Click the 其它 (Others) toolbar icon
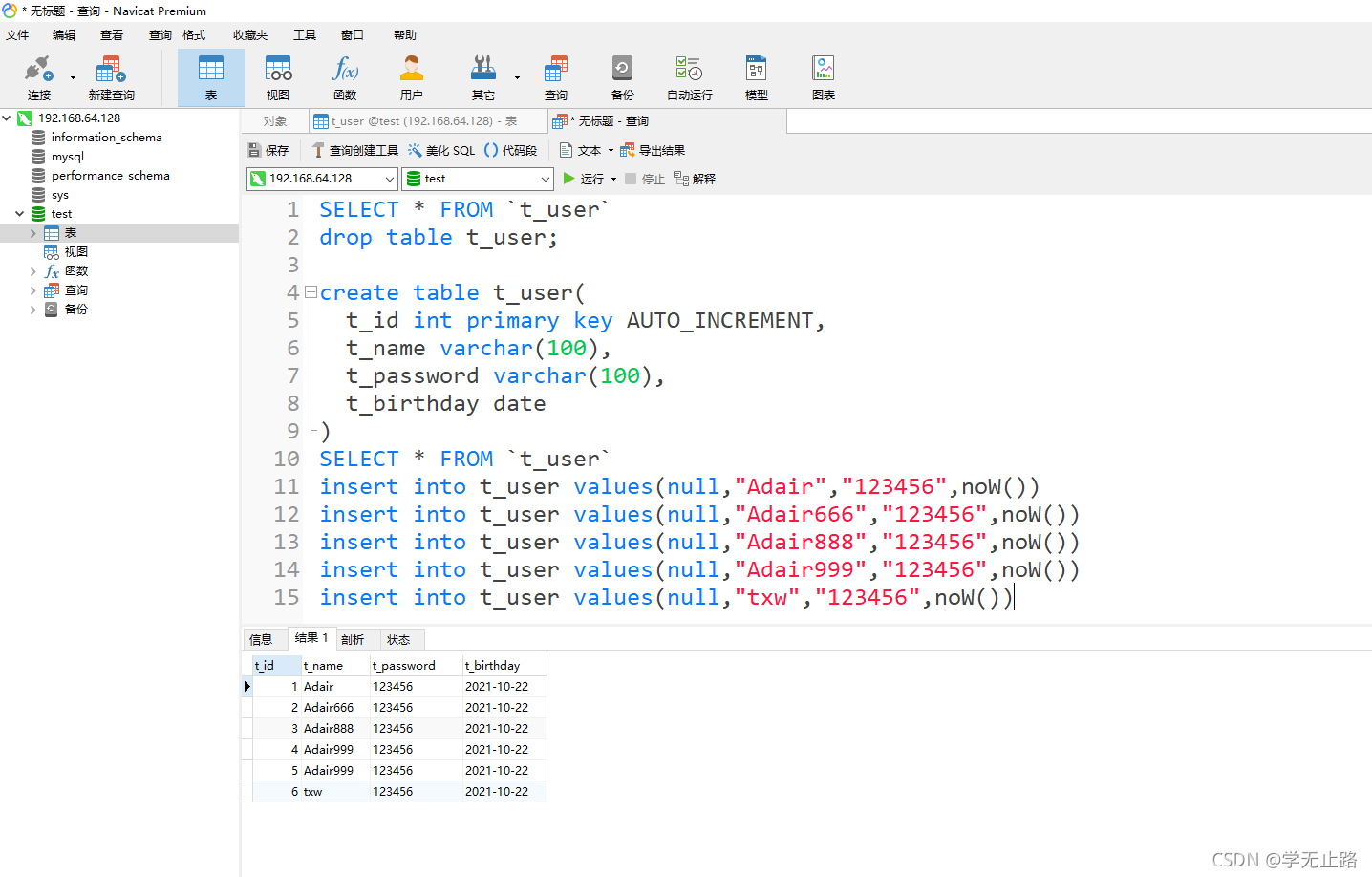 [x=483, y=77]
